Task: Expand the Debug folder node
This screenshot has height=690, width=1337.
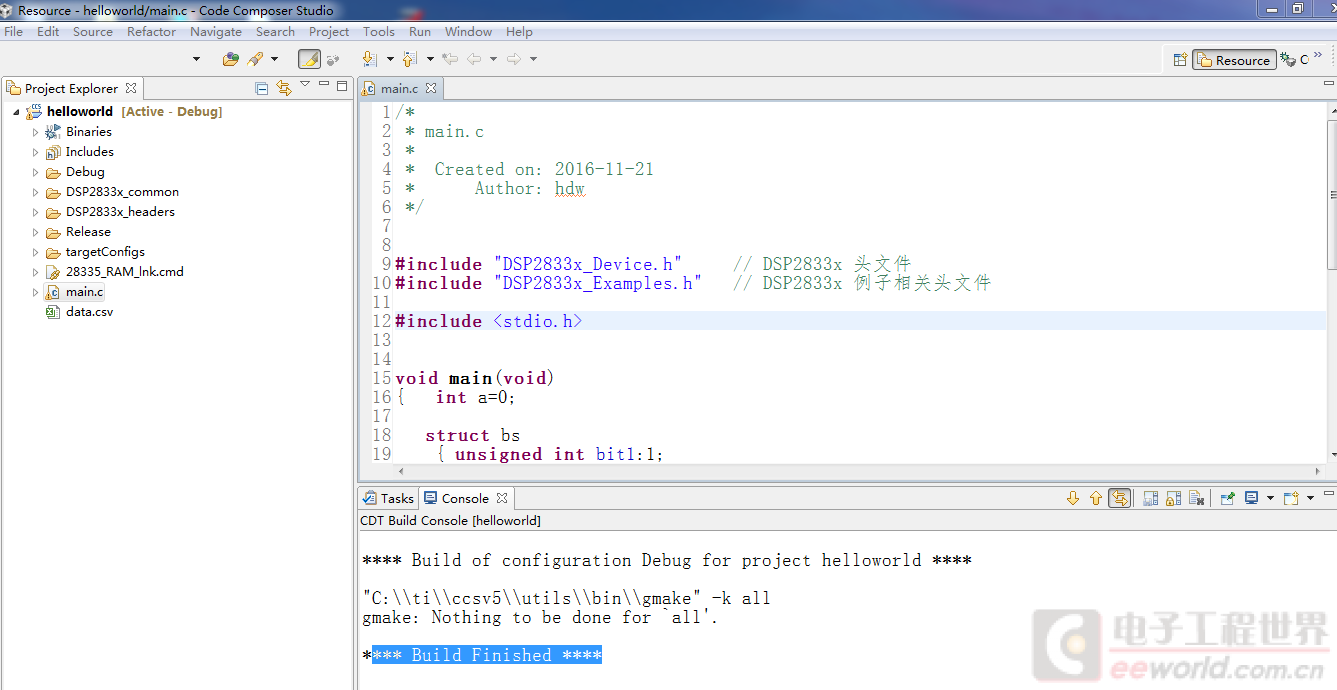Action: point(35,172)
